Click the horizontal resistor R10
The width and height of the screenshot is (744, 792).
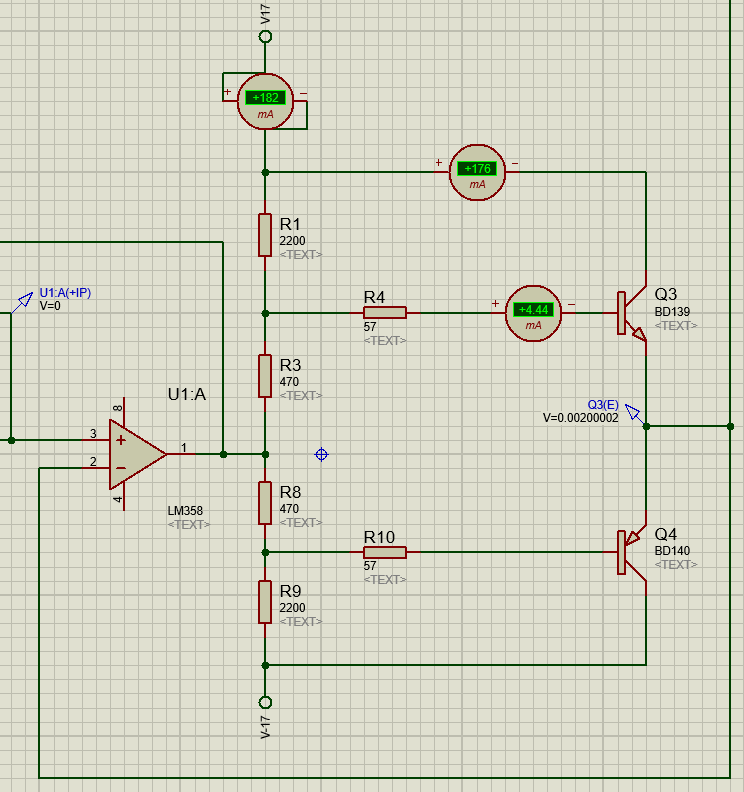tap(385, 552)
